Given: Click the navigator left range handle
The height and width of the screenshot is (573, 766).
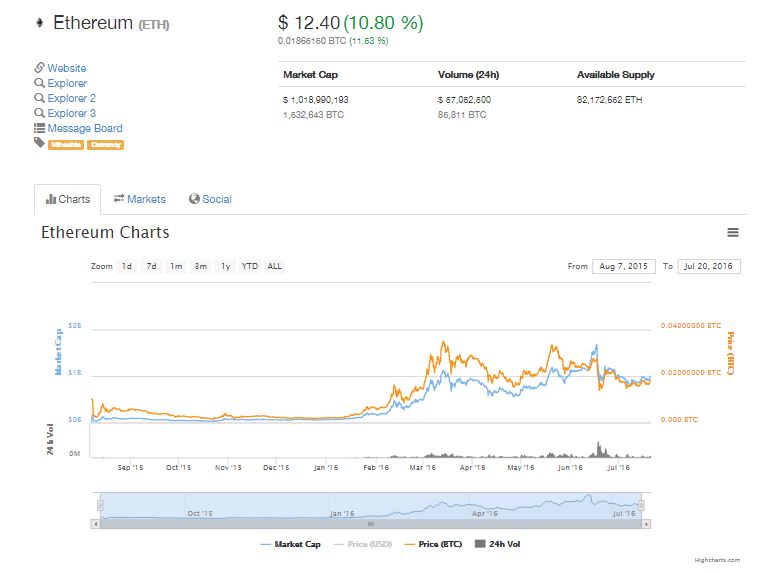Looking at the screenshot, I should click(96, 505).
